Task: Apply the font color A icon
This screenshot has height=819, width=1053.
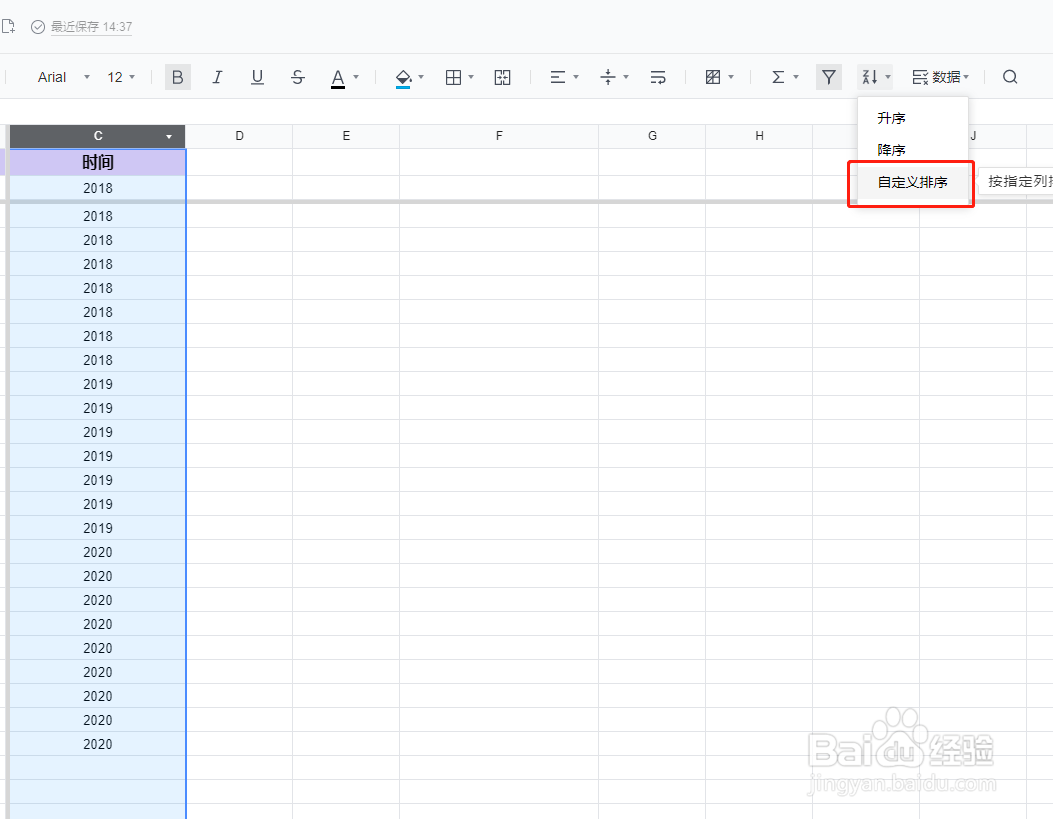Action: pyautogui.click(x=338, y=78)
